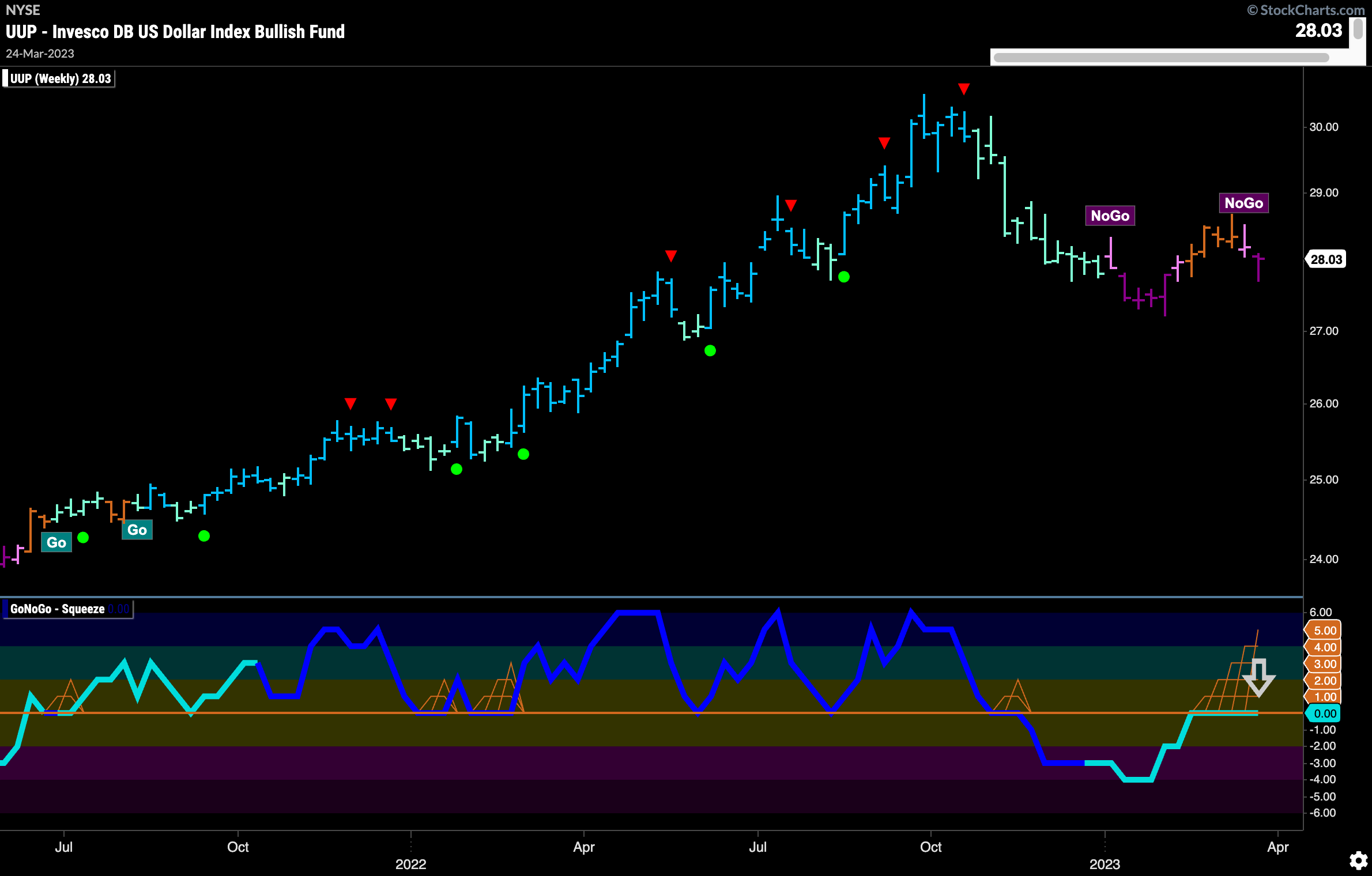Click the red triangle marker at chart peak
Viewport: 1372px width, 876px height.
pyautogui.click(x=964, y=89)
